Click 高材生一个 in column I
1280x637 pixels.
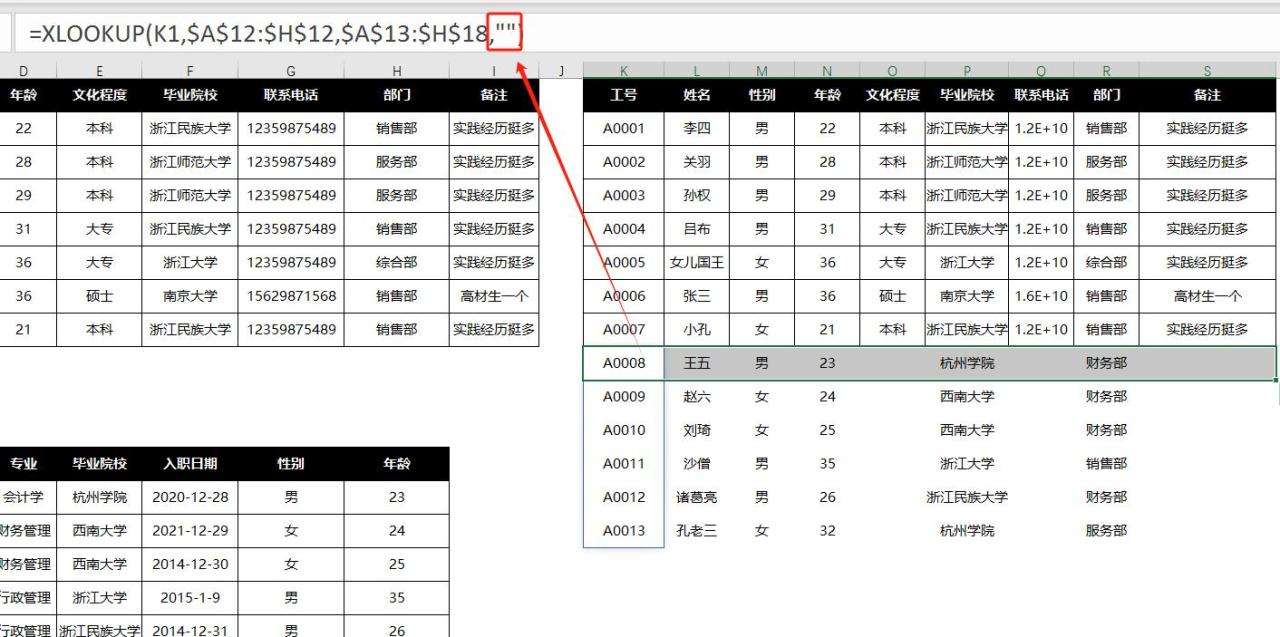pyautogui.click(x=494, y=296)
